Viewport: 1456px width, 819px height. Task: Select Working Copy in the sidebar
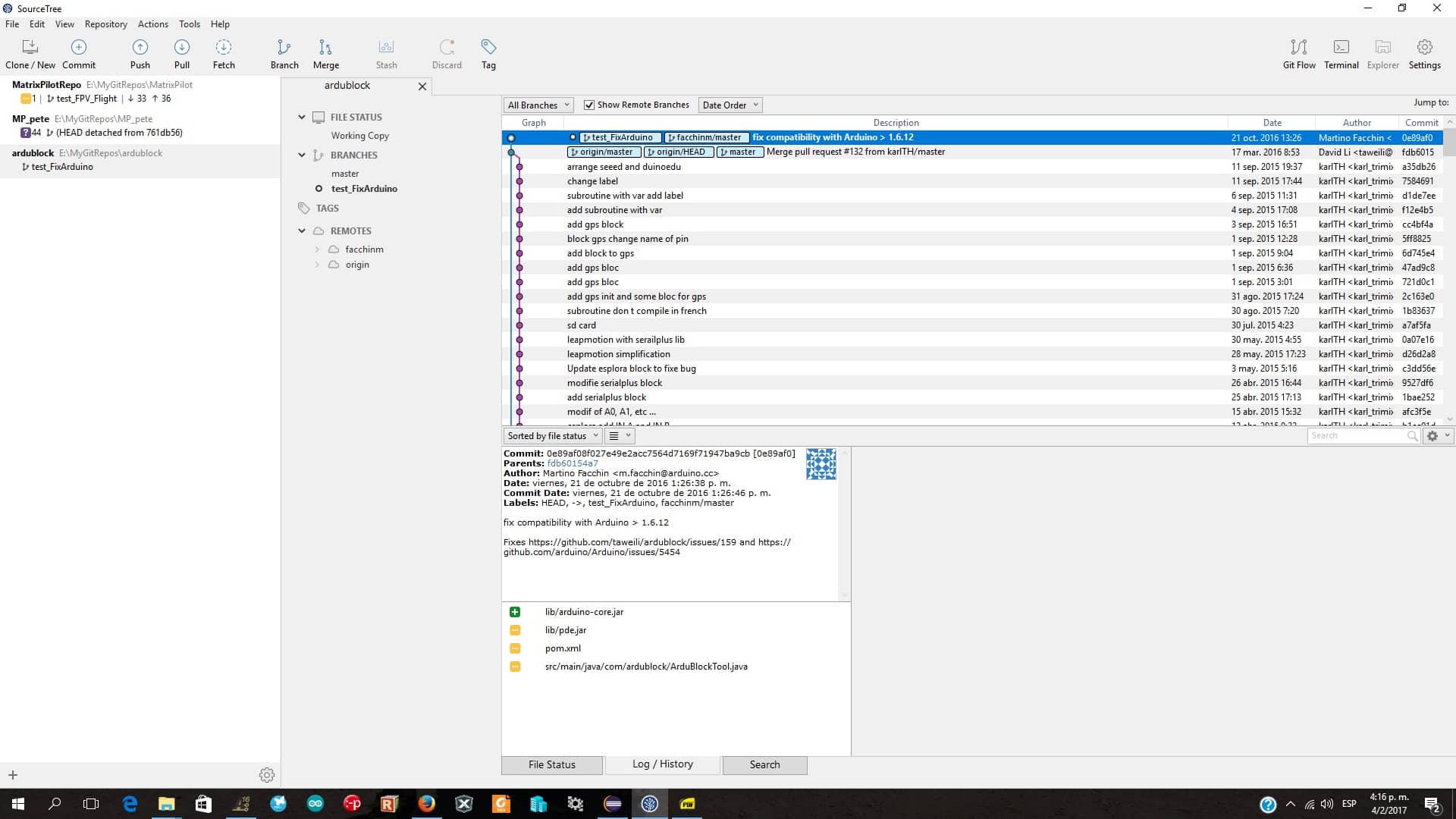tap(360, 136)
